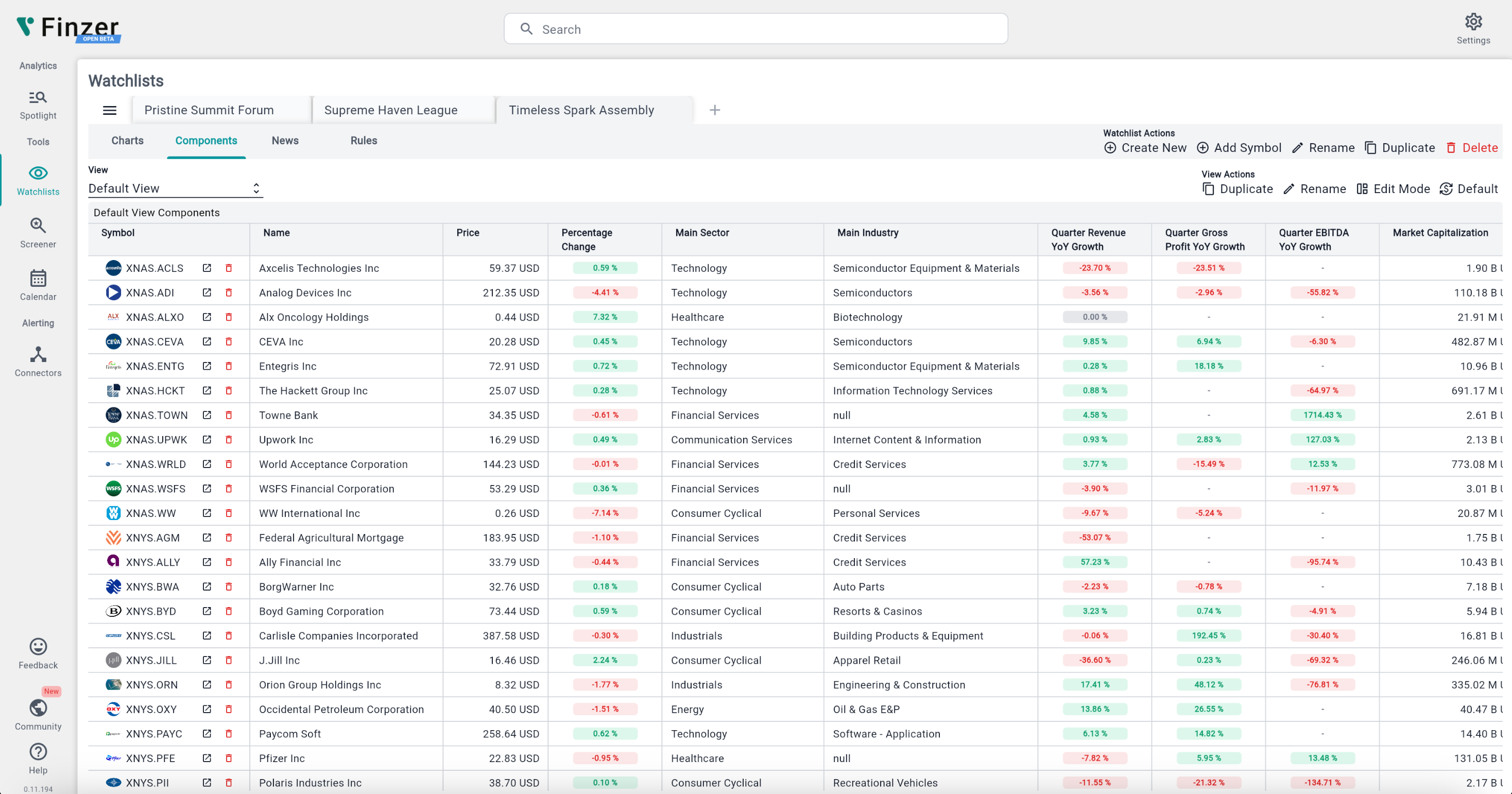Rename the watchlist via Watchlist Actions
The width and height of the screenshot is (1512, 794).
point(1323,148)
